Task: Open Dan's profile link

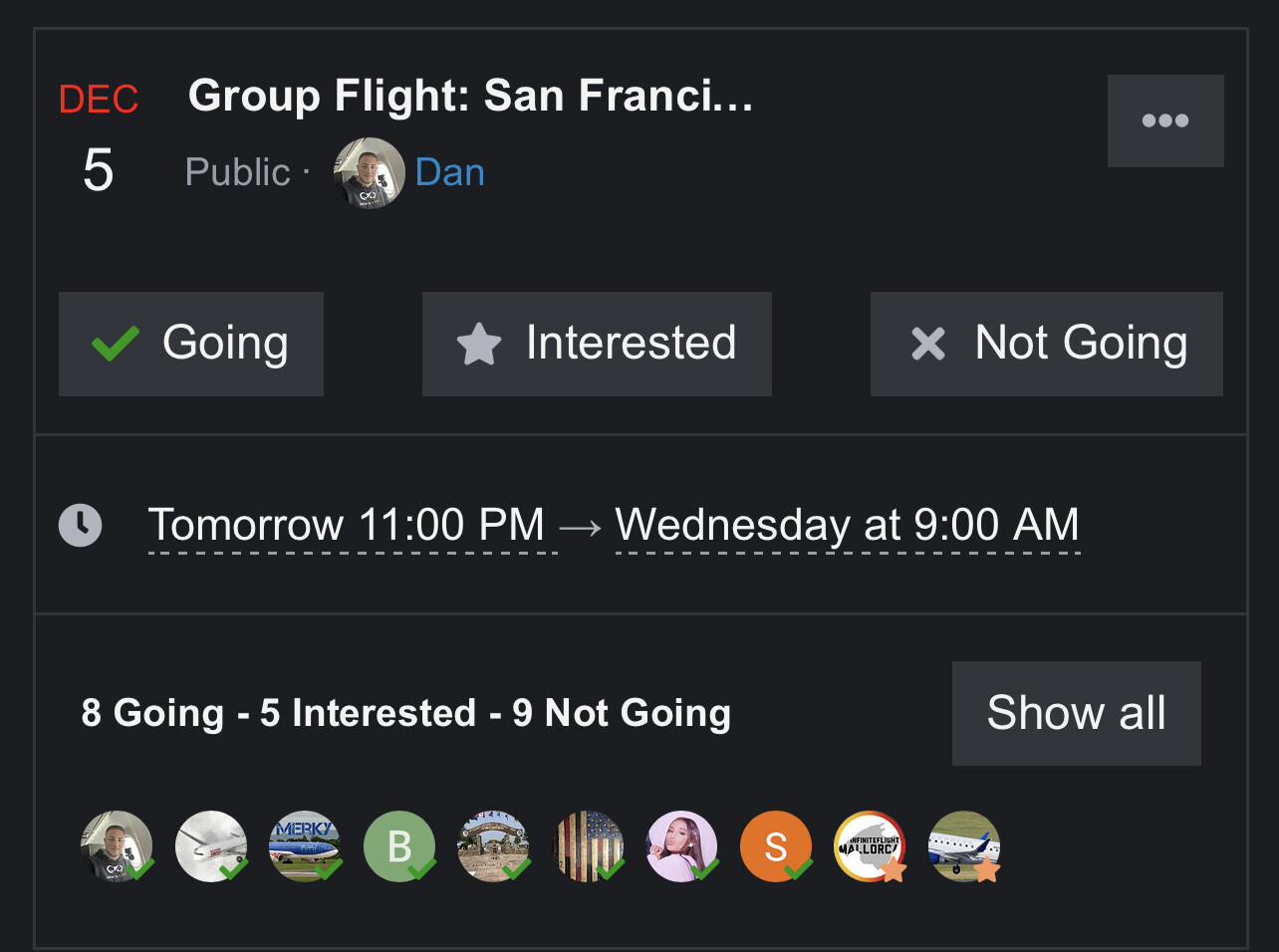Action: (449, 172)
